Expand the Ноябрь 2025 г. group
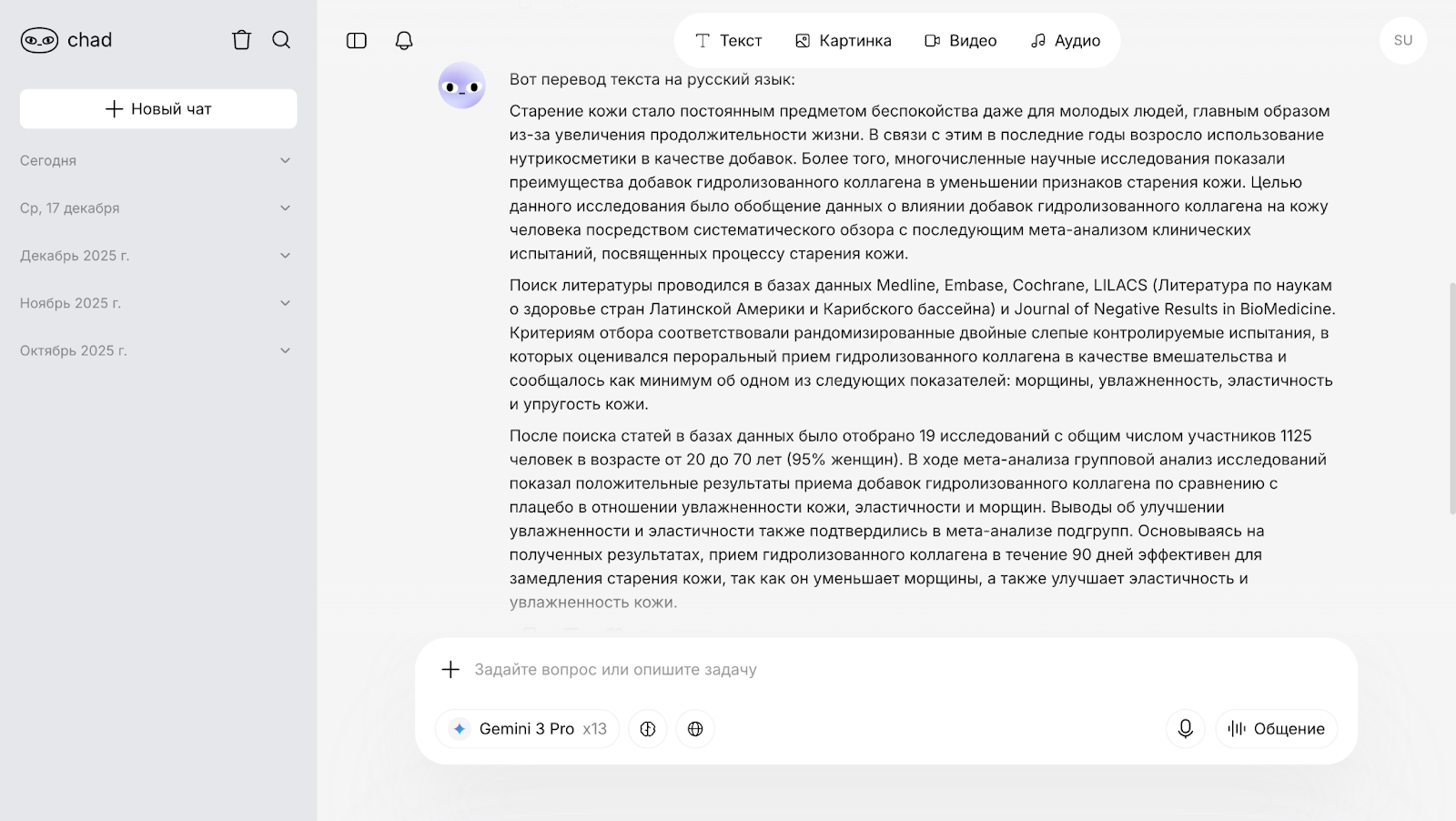This screenshot has height=821, width=1456. point(157,303)
